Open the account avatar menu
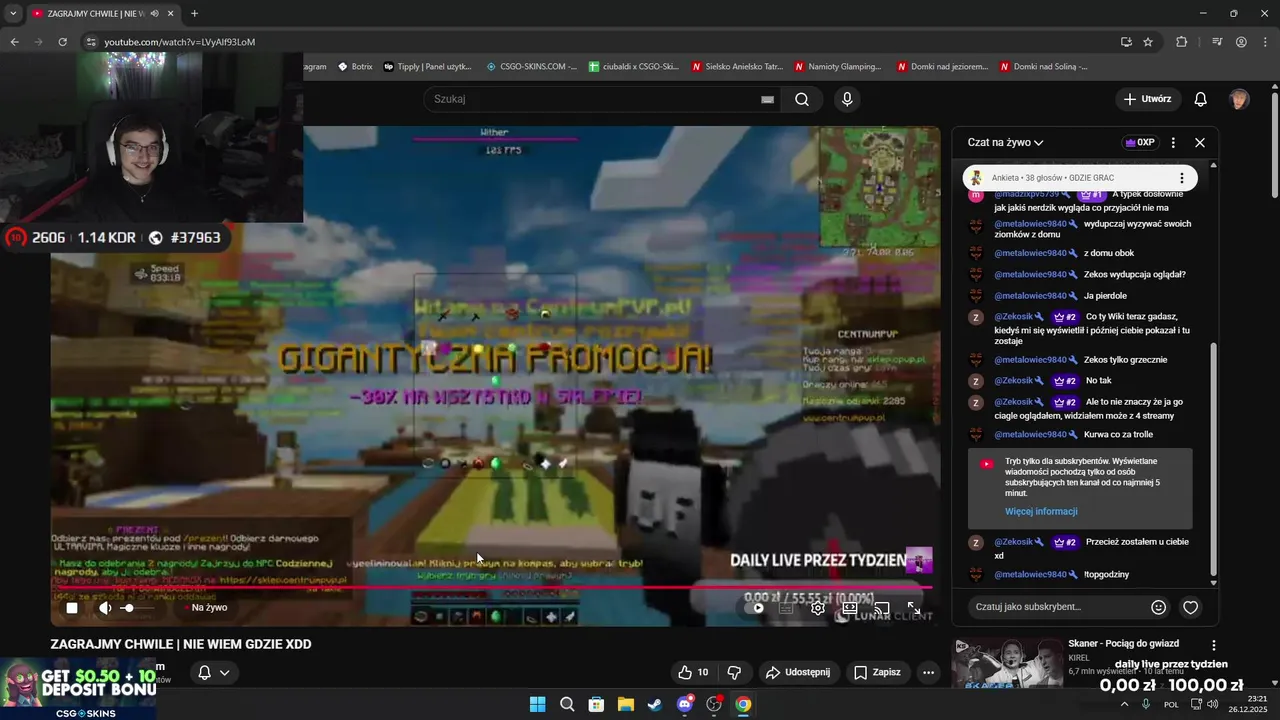The width and height of the screenshot is (1280, 720). pos(1239,99)
